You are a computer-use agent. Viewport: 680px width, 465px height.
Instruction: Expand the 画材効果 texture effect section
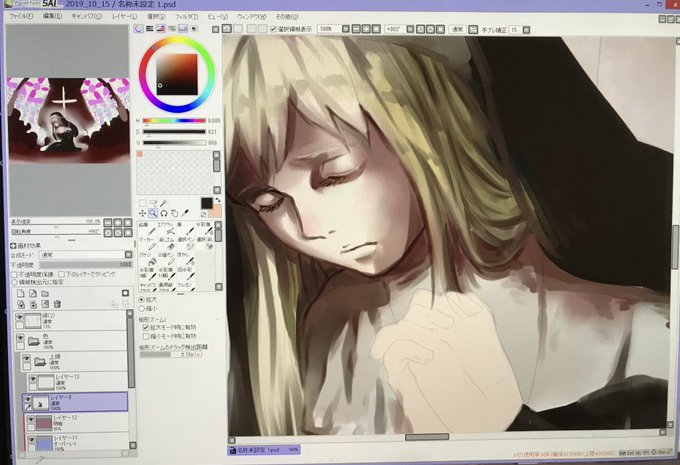[13, 246]
